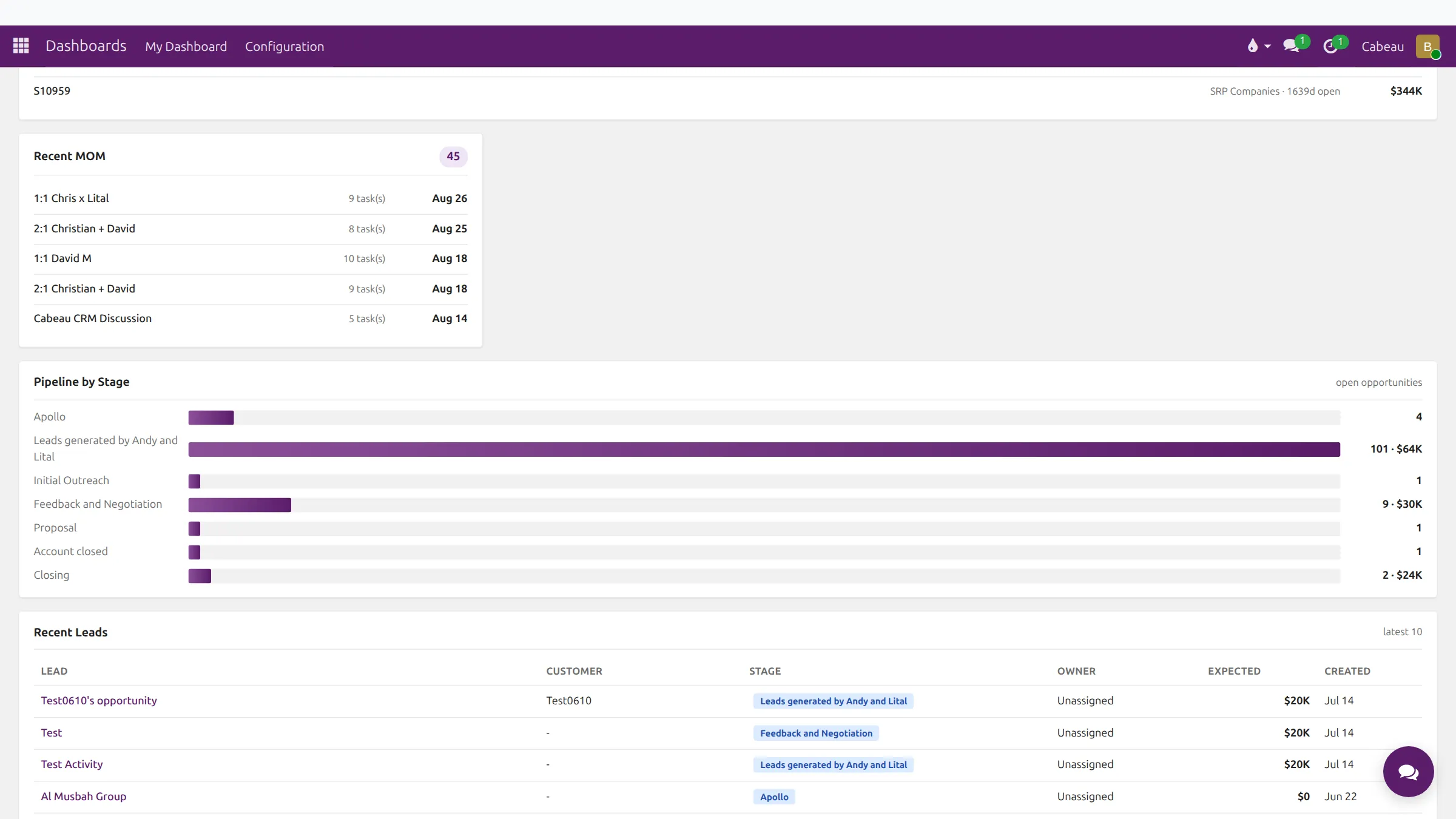Click the Apollo pipeline stage bar
This screenshot has height=819, width=1456.
pos(211,417)
